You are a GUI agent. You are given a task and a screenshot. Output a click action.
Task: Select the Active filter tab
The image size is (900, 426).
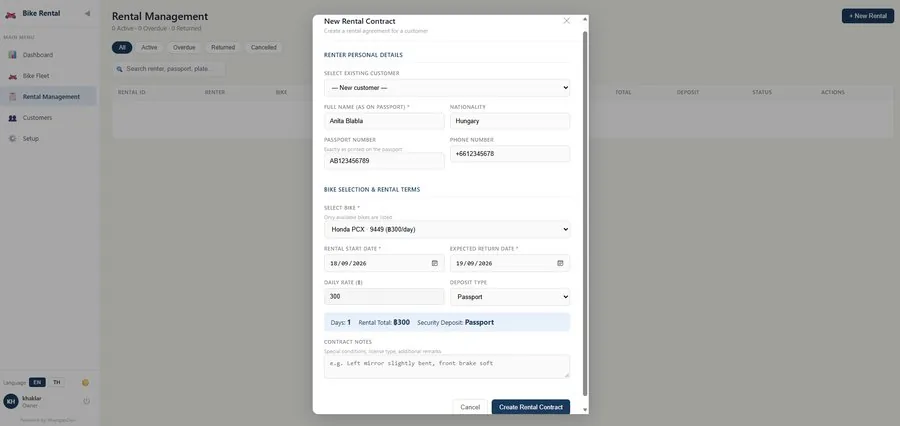(x=149, y=48)
